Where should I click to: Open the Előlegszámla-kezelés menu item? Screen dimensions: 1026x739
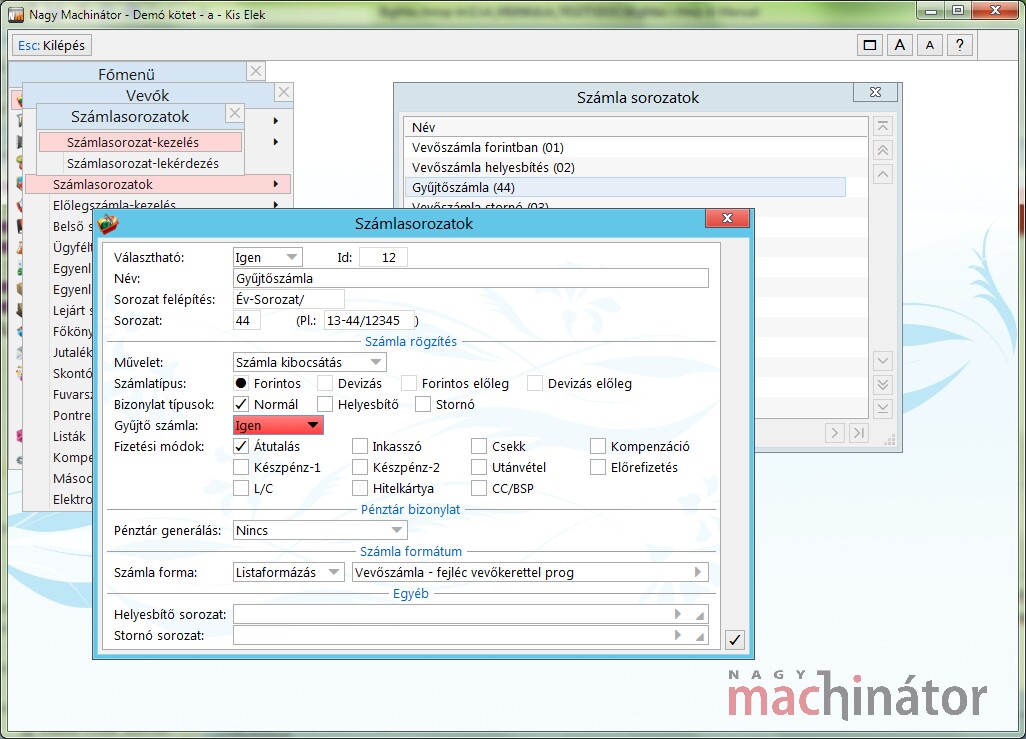click(115, 205)
